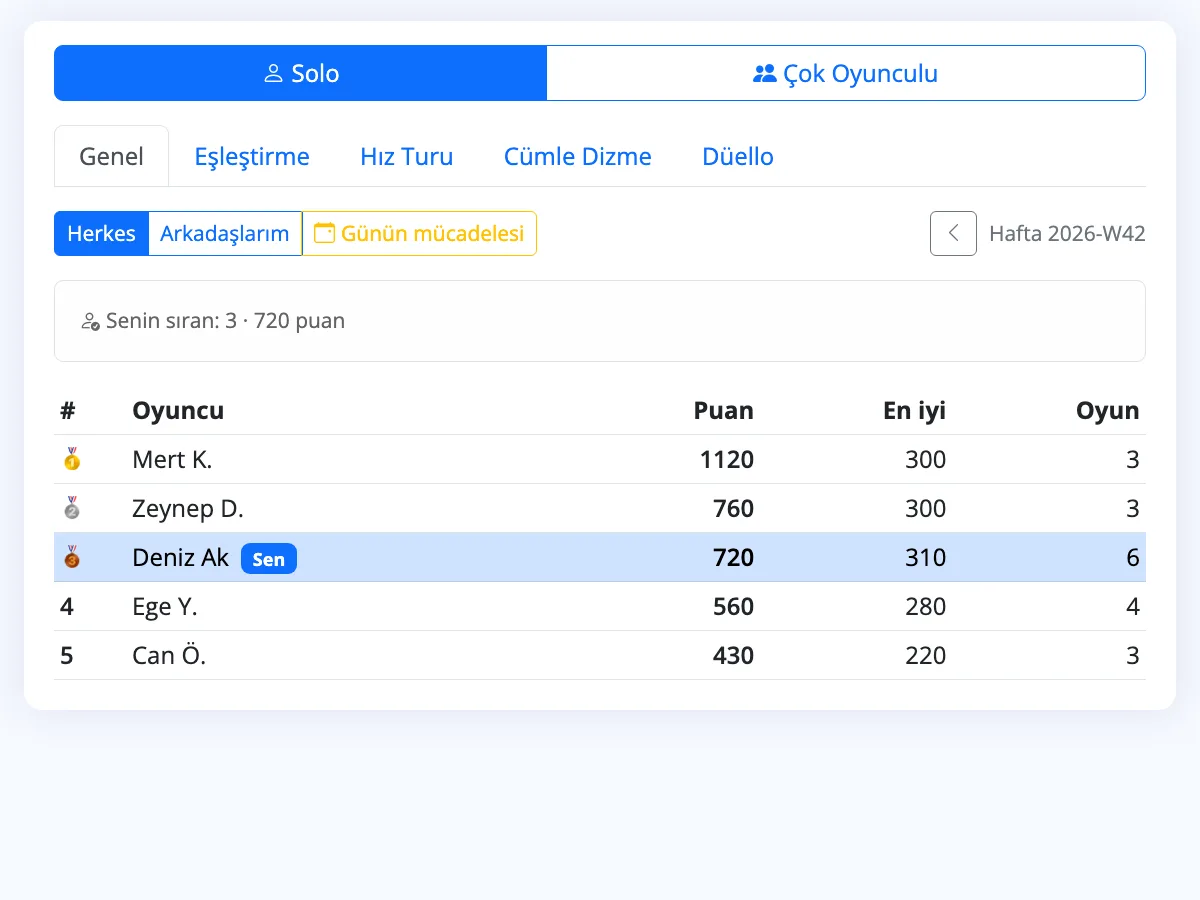Select the Düello tab
The image size is (1200, 900).
(738, 156)
